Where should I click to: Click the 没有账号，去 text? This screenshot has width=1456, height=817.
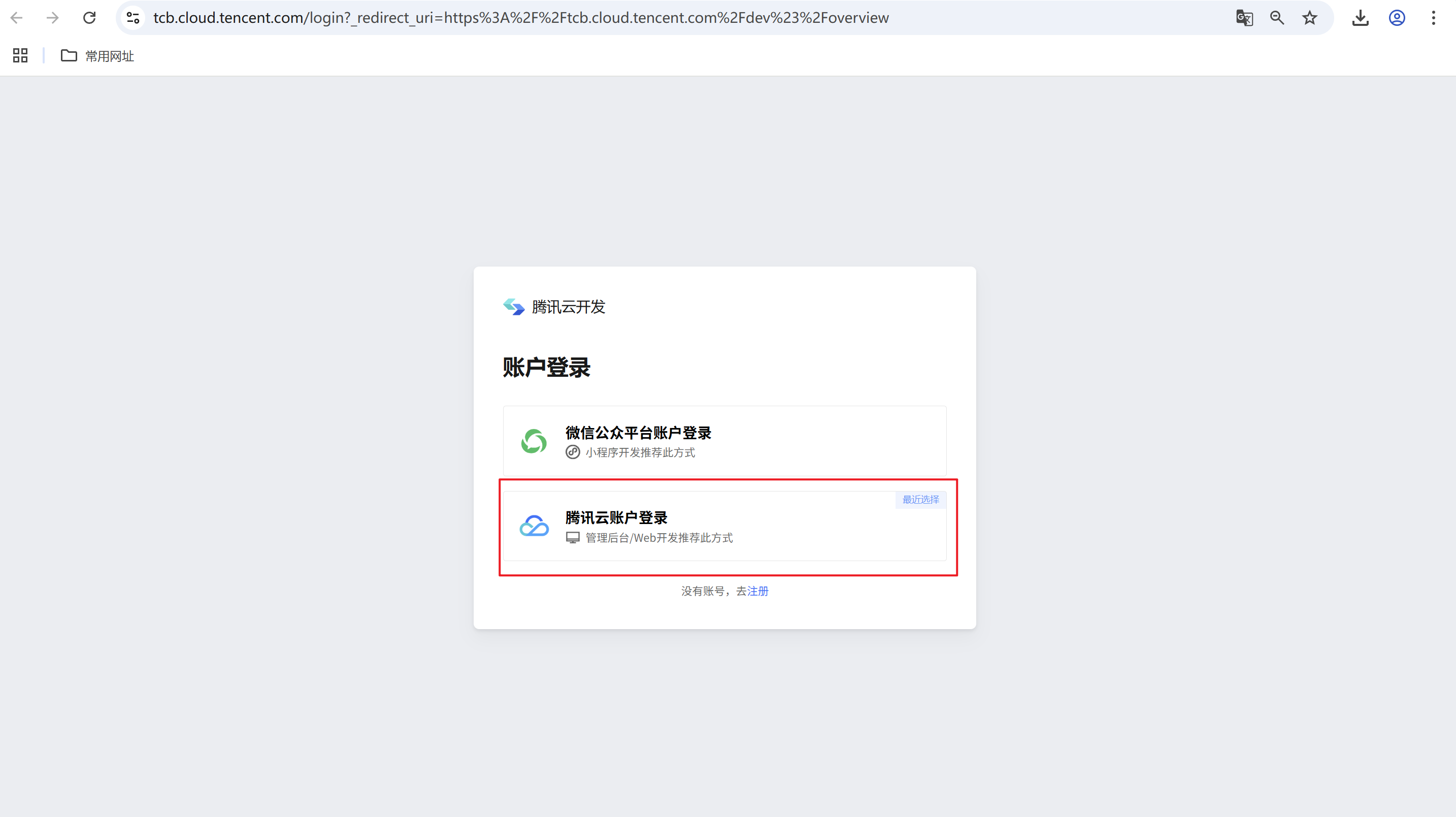[714, 591]
